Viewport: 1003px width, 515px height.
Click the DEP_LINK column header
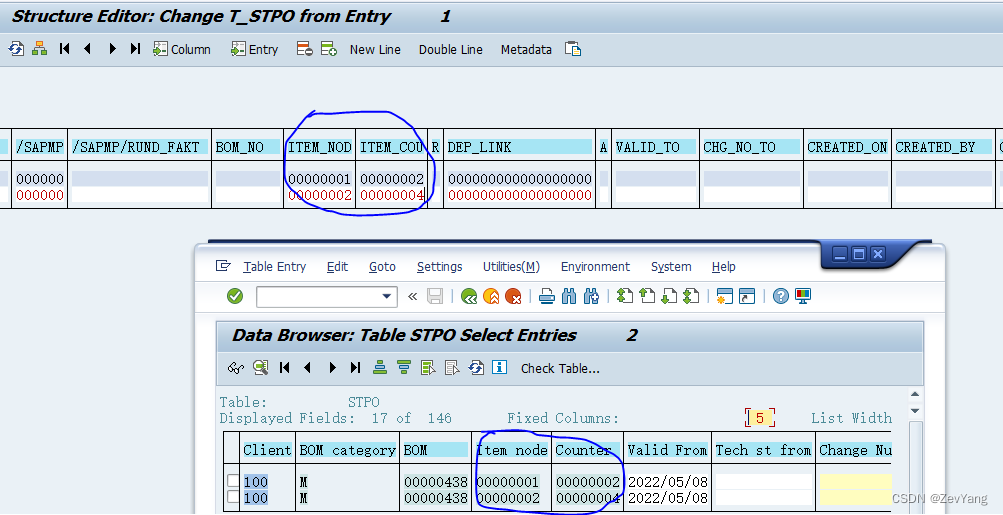[519, 147]
